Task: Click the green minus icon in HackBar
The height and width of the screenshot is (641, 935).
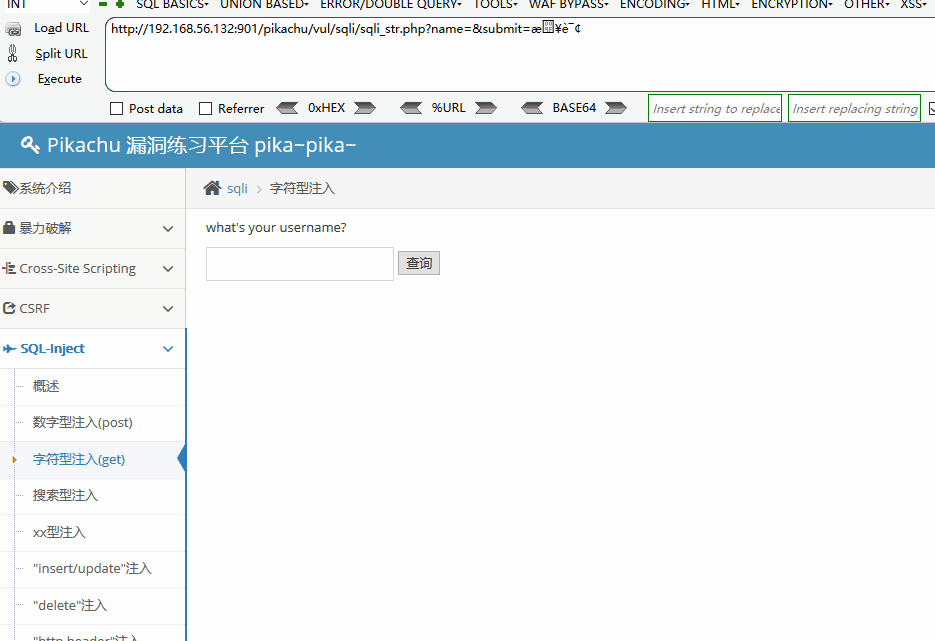Action: [103, 4]
